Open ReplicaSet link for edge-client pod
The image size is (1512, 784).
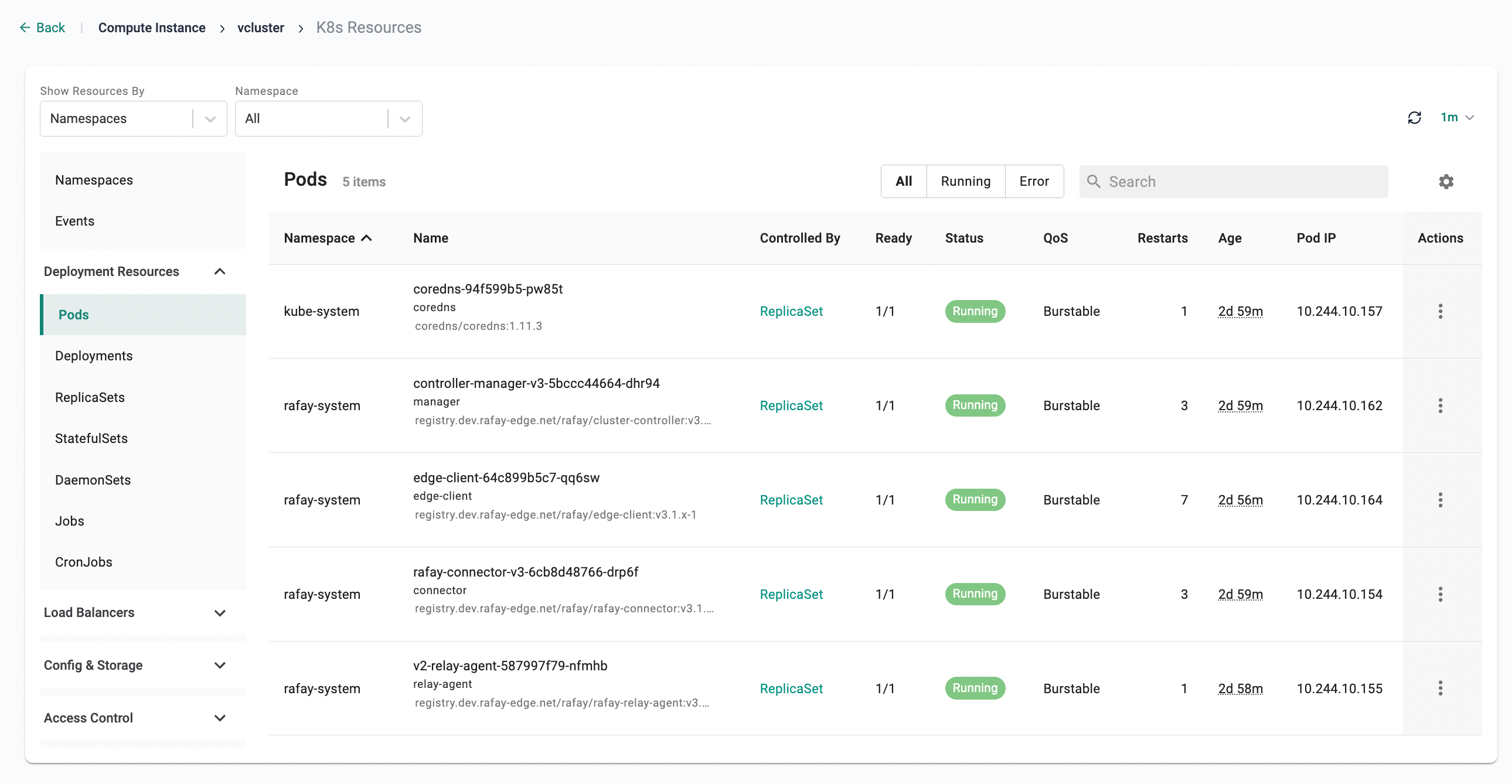tap(791, 500)
